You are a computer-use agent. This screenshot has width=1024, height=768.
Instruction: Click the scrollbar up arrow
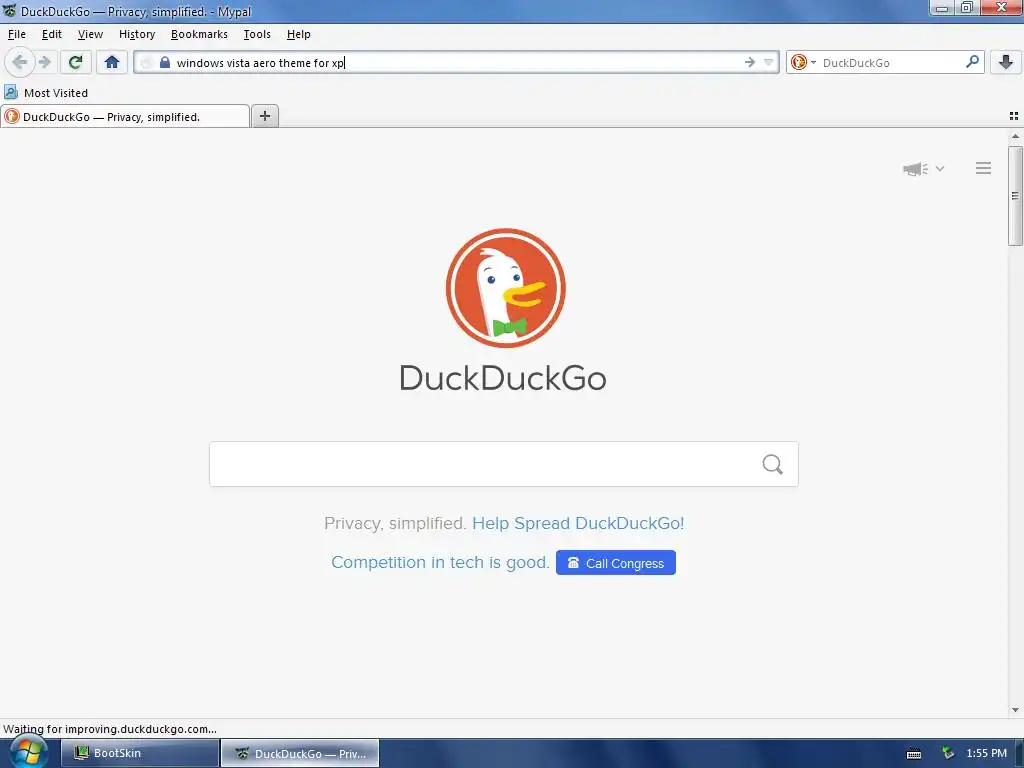point(1015,136)
